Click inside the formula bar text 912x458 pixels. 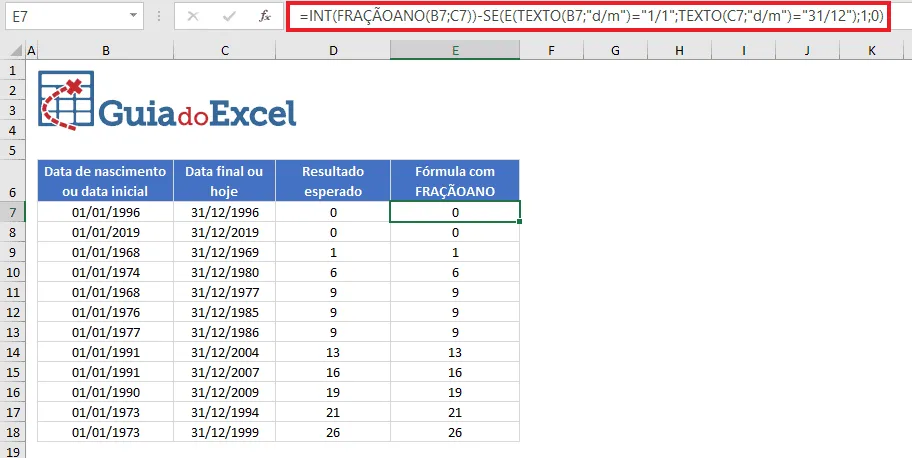[x=591, y=16]
